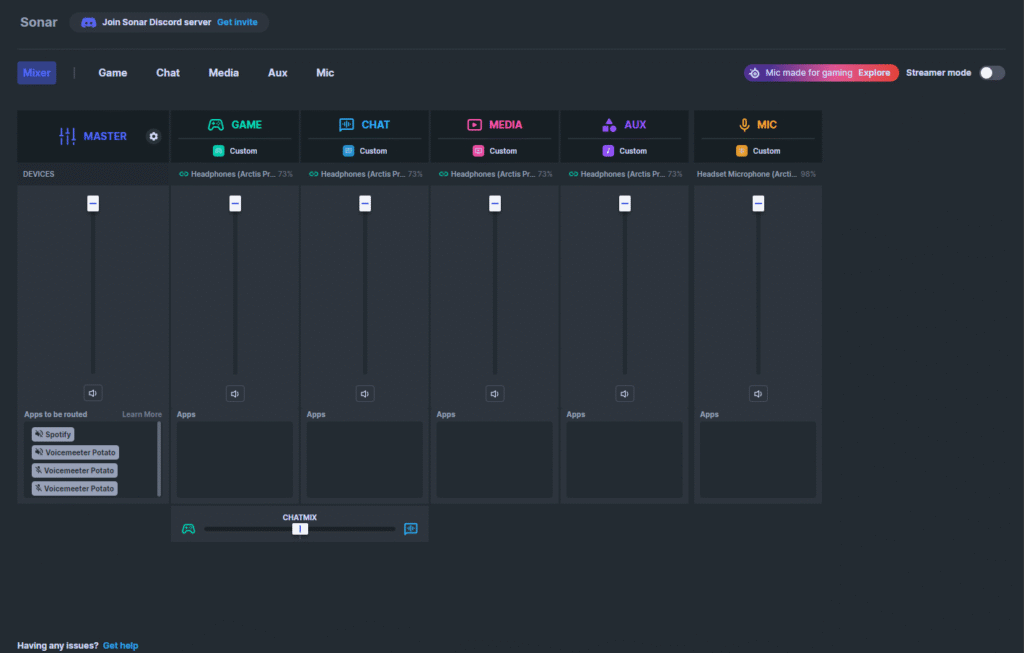The height and width of the screenshot is (653, 1024).
Task: Mute the Aux channel
Action: [x=625, y=394]
